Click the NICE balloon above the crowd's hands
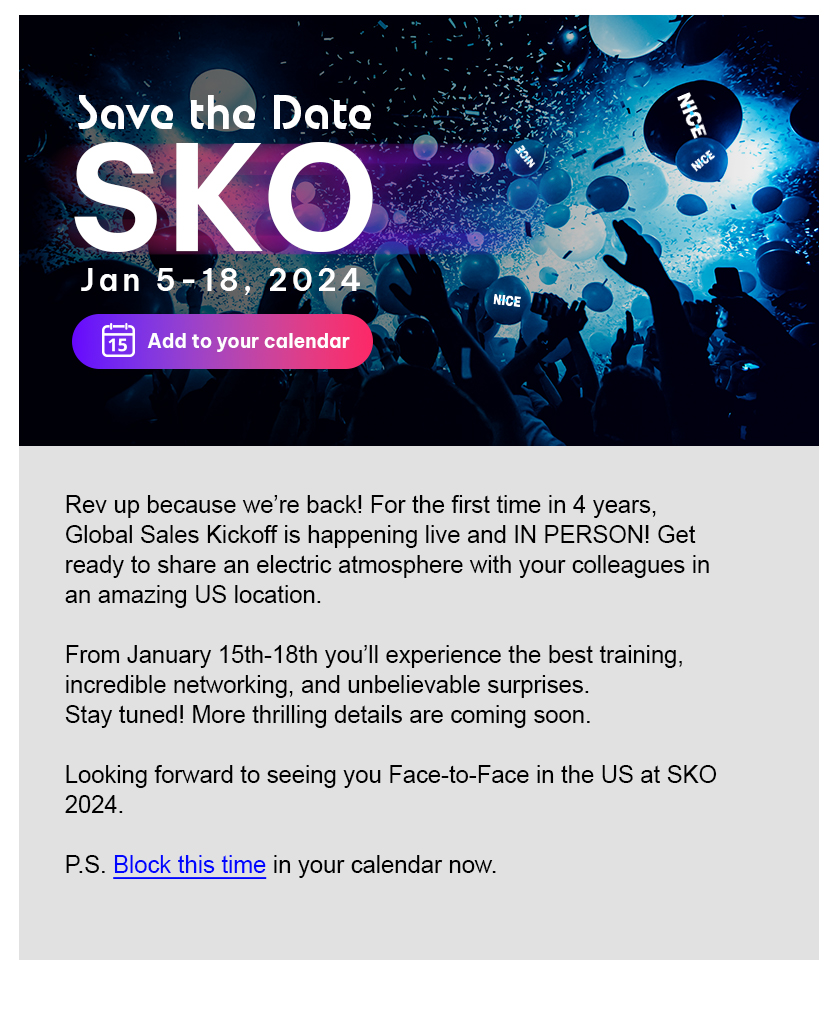835x1015 pixels. tap(507, 300)
